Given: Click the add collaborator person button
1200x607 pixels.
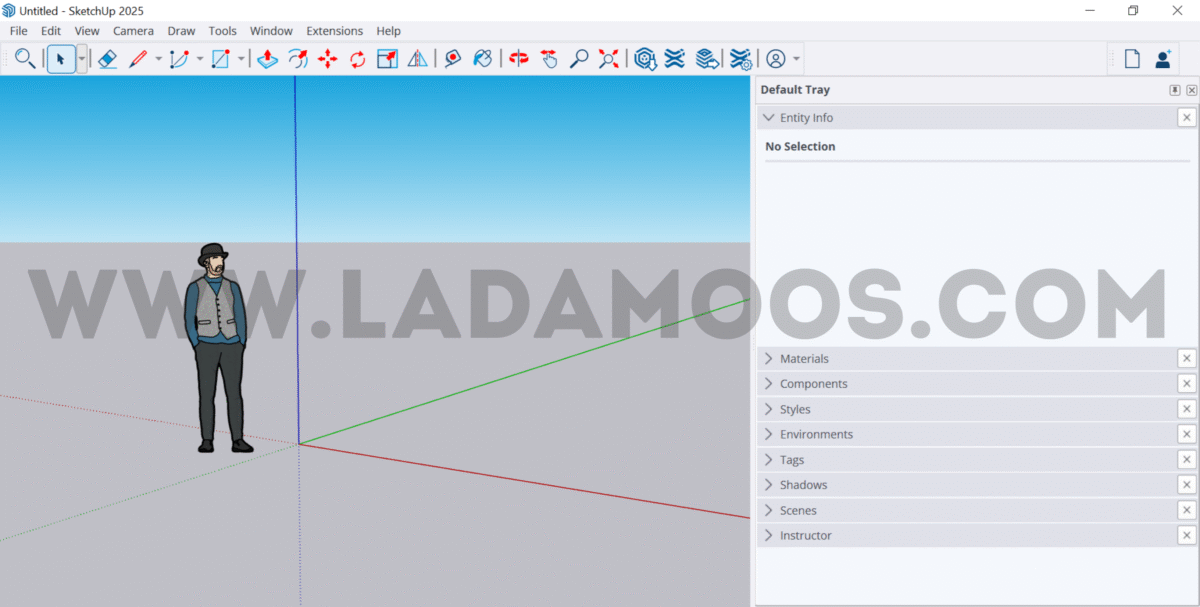Looking at the screenshot, I should [x=1162, y=59].
